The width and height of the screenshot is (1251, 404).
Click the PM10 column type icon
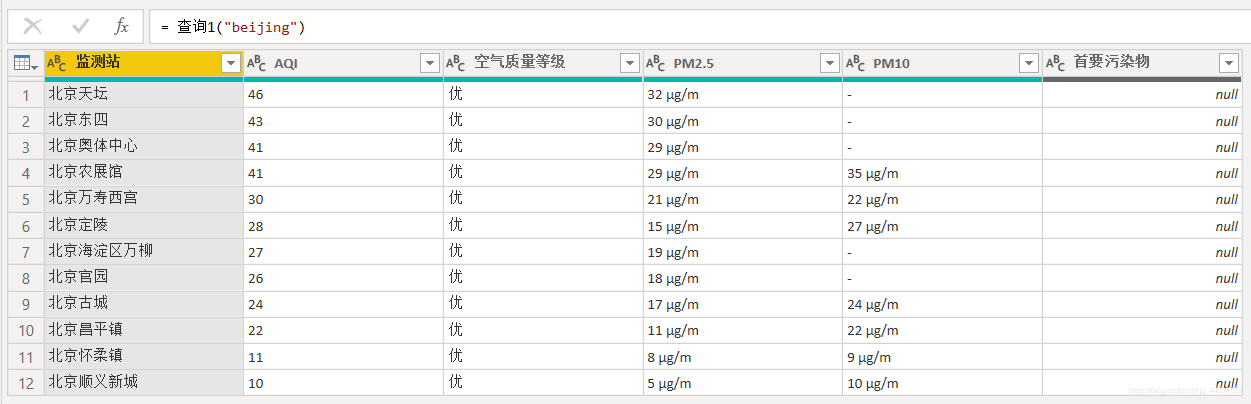click(x=856, y=63)
